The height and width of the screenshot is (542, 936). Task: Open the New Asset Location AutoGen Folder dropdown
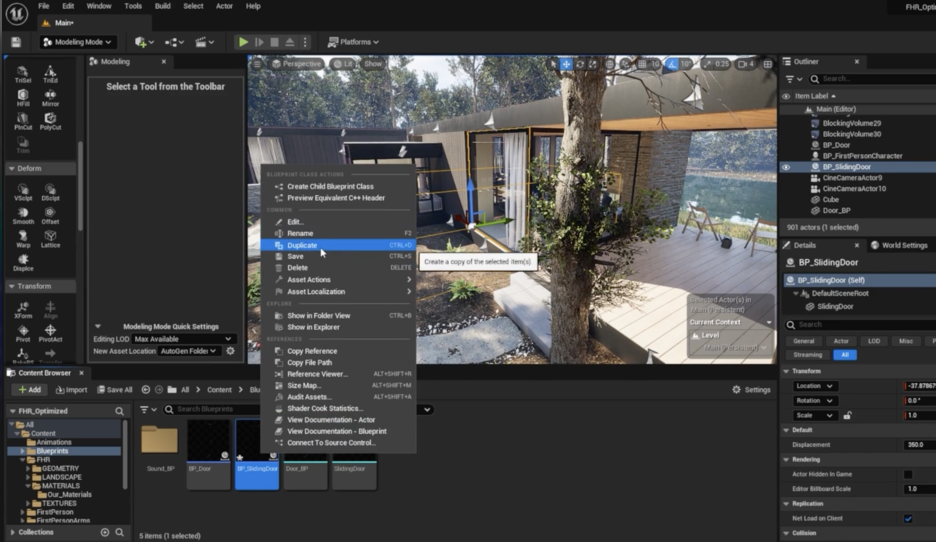(188, 351)
